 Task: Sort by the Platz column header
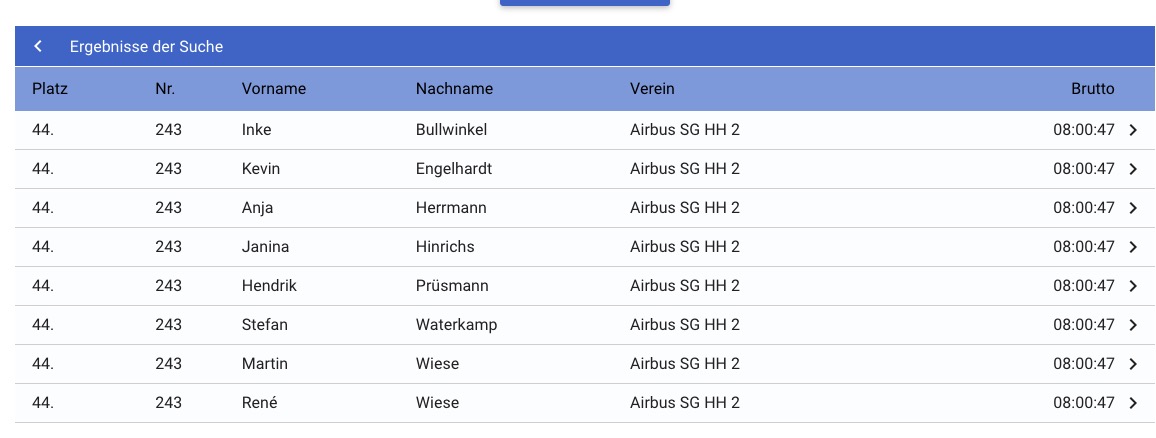click(50, 89)
